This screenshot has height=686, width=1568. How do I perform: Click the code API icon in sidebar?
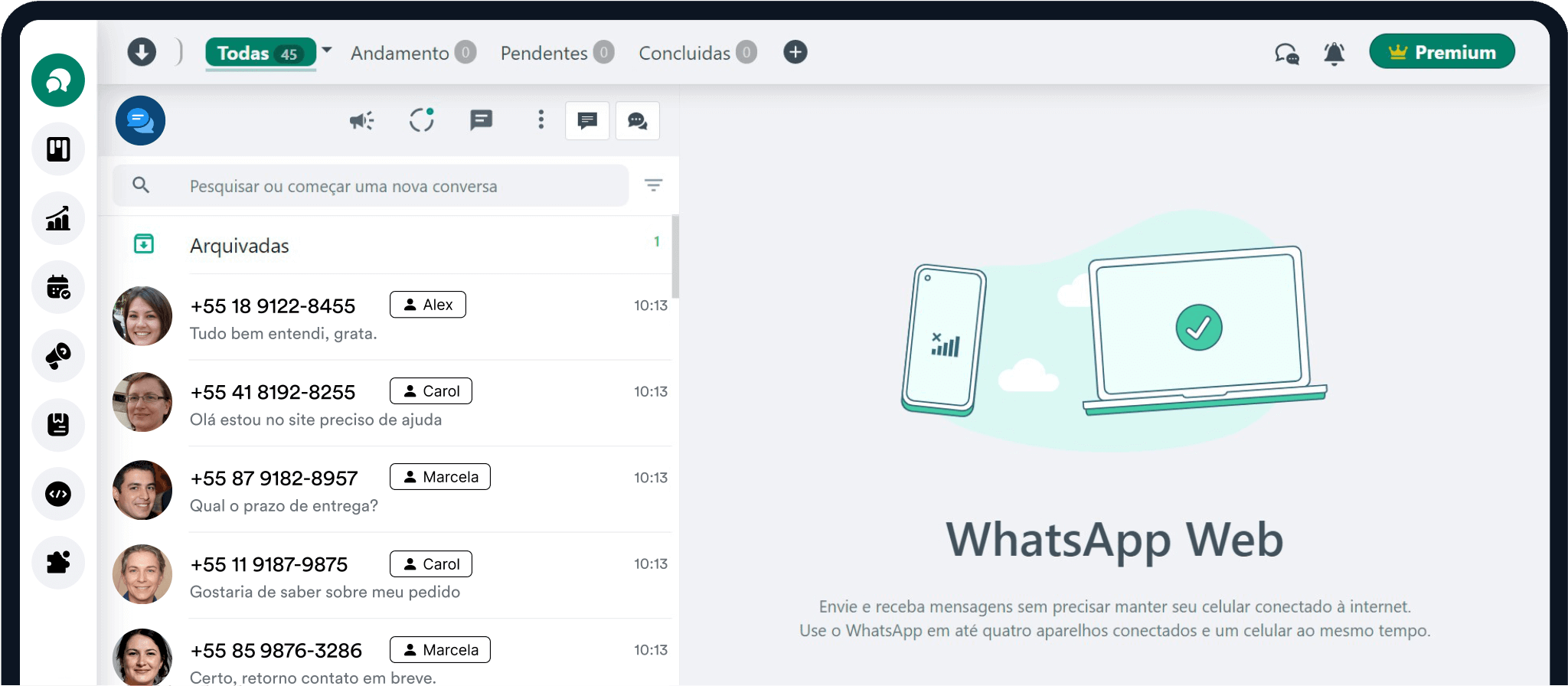point(58,494)
